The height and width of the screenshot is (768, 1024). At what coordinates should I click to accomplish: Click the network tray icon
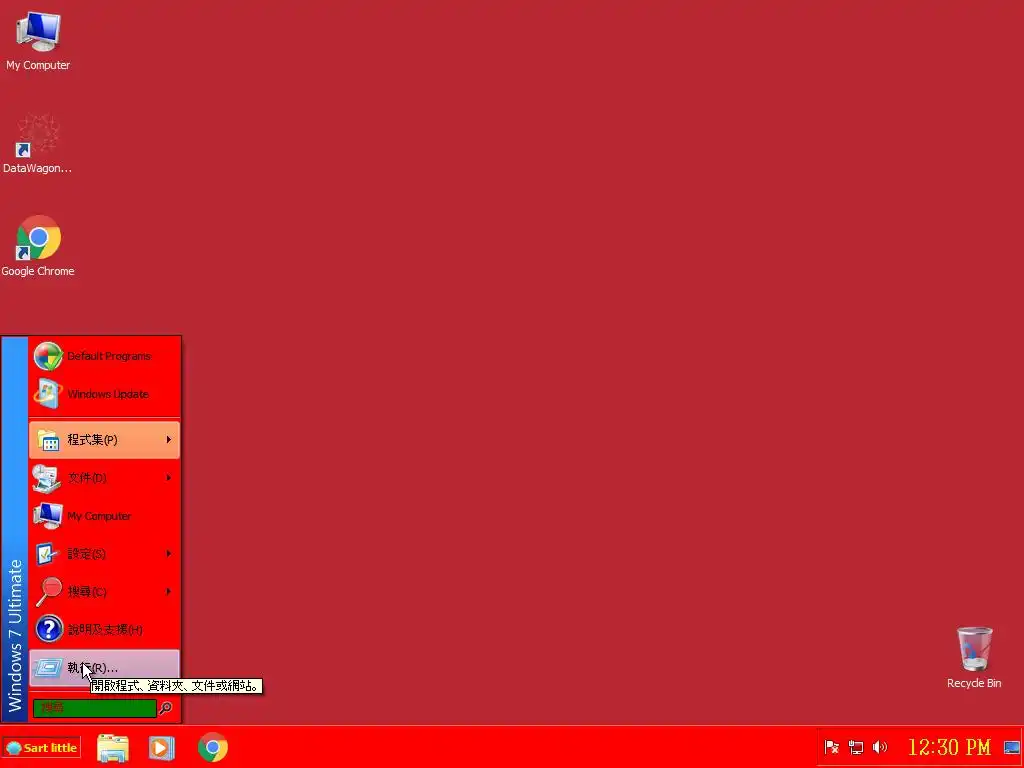pyautogui.click(x=856, y=747)
